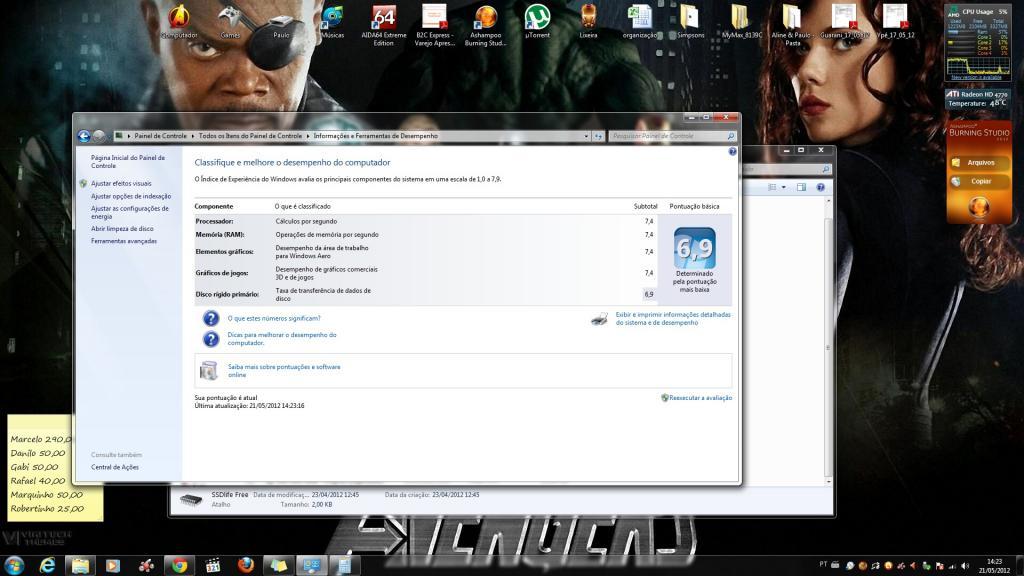The width and height of the screenshot is (1024, 576).
Task: Open 'O que estes números significam?' link
Action: (x=273, y=318)
